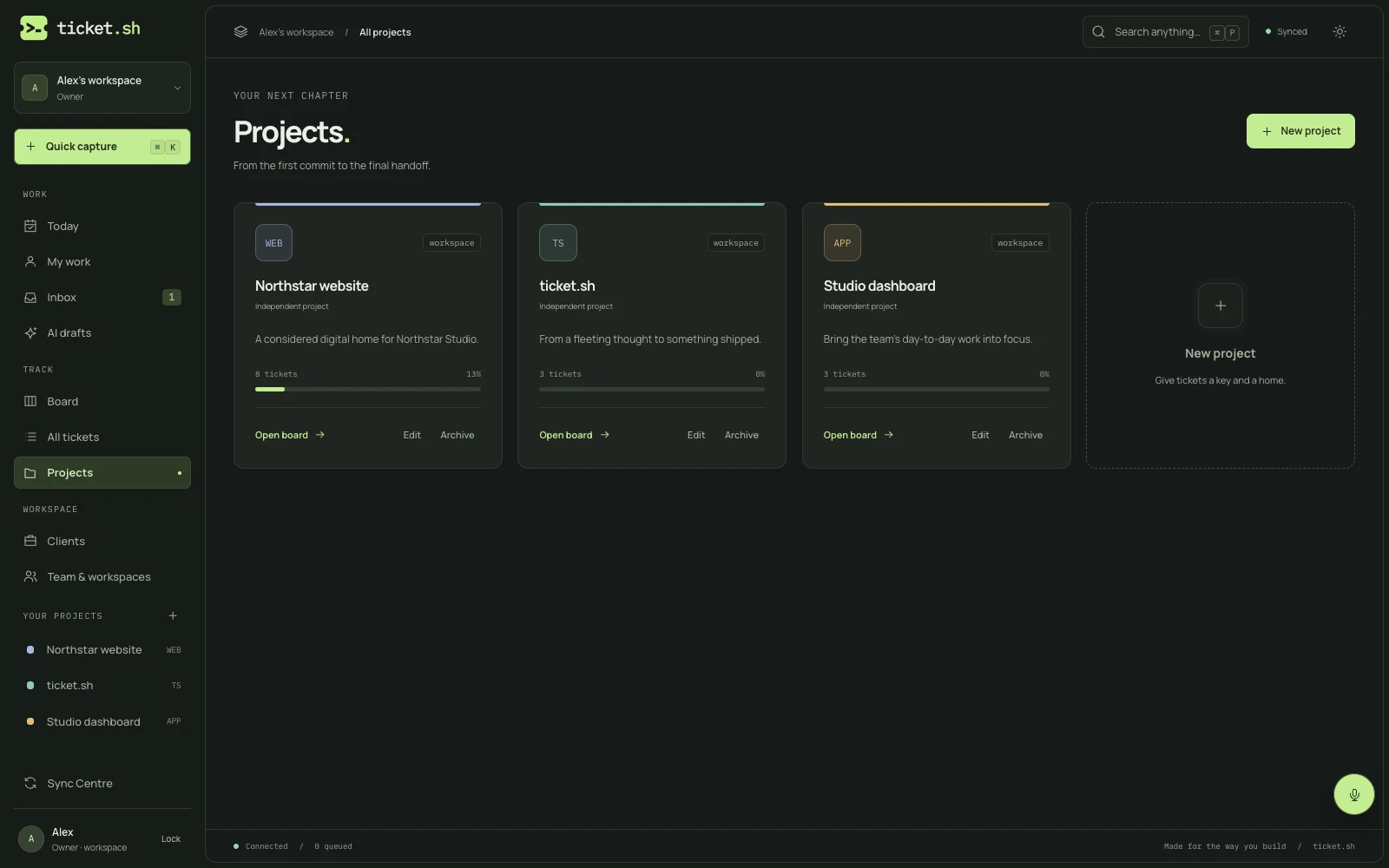
Task: Click the Studio dashboard card title
Action: 879,286
